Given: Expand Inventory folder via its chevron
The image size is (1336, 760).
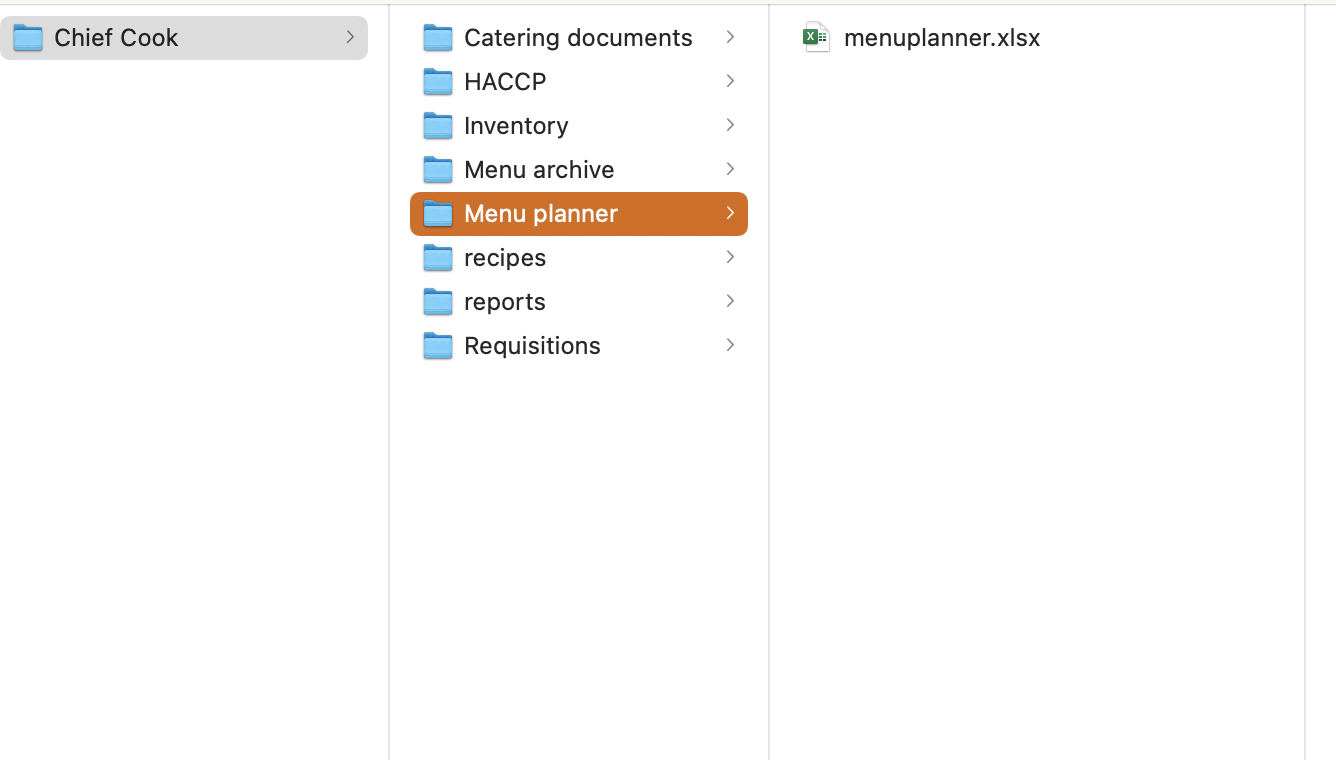Looking at the screenshot, I should tap(730, 125).
